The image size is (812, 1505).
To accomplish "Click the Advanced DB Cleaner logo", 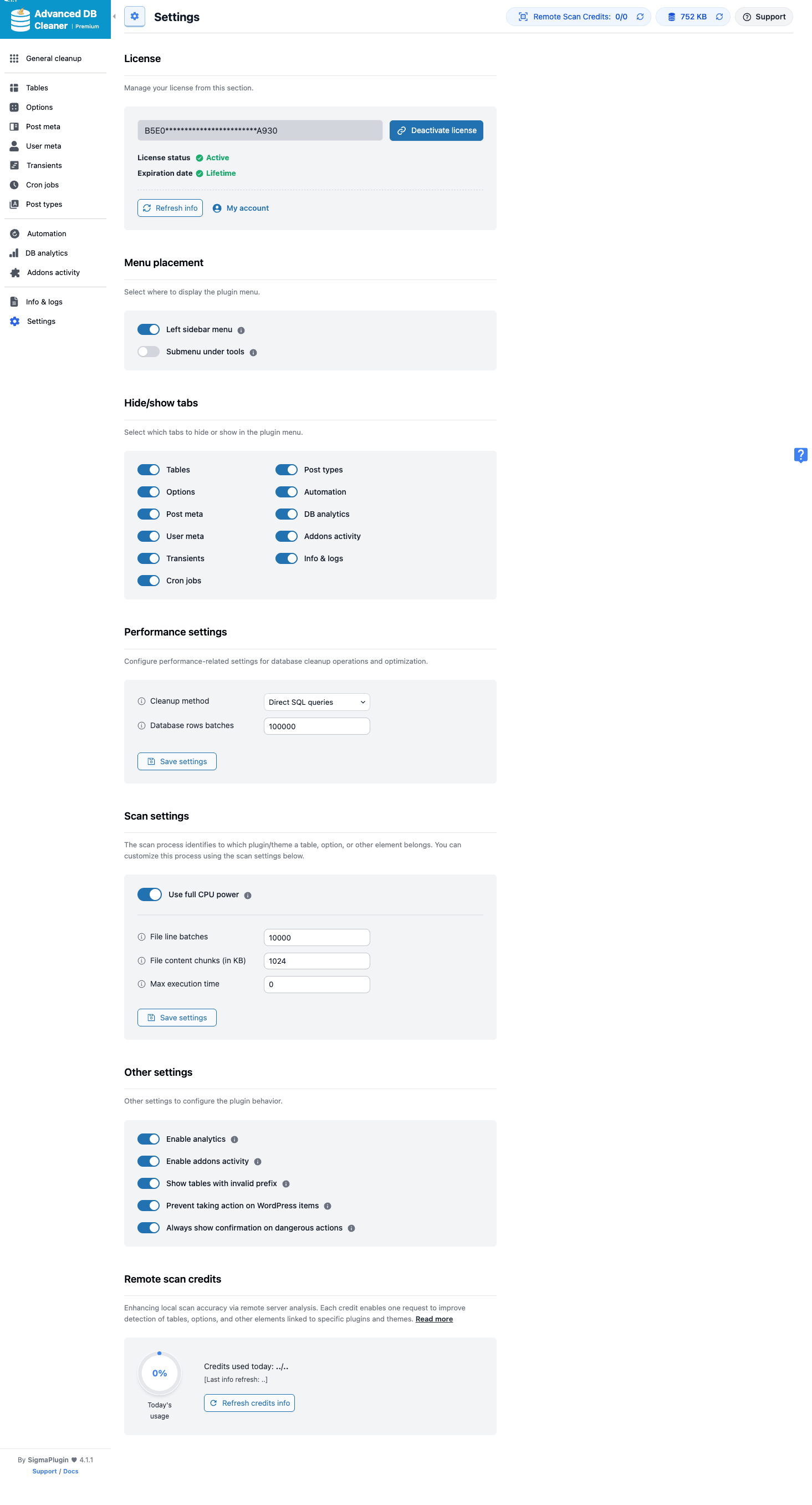I will (55, 19).
